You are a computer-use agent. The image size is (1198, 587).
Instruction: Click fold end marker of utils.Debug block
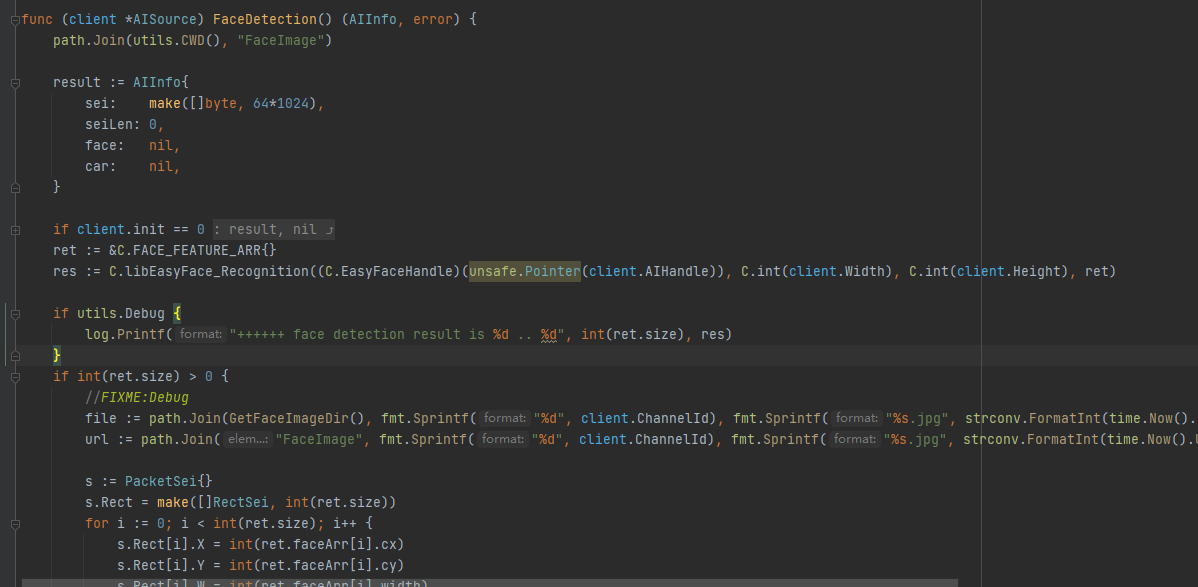point(15,356)
